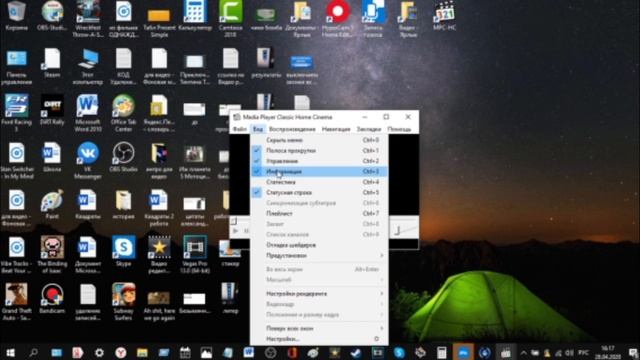Uncheck the highlighted Информация entry

[x=319, y=171]
